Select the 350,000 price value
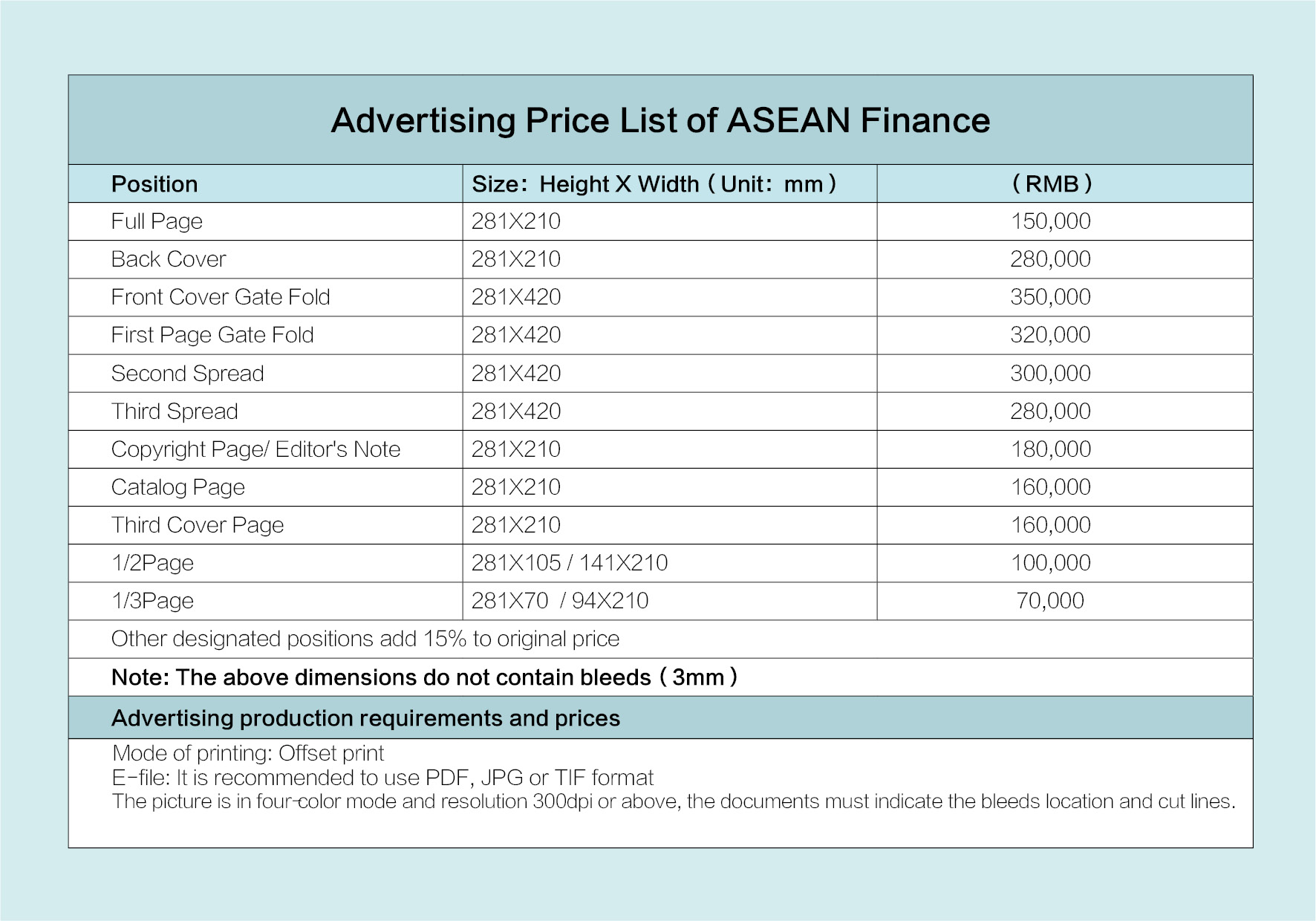The image size is (1316, 921). (1050, 297)
